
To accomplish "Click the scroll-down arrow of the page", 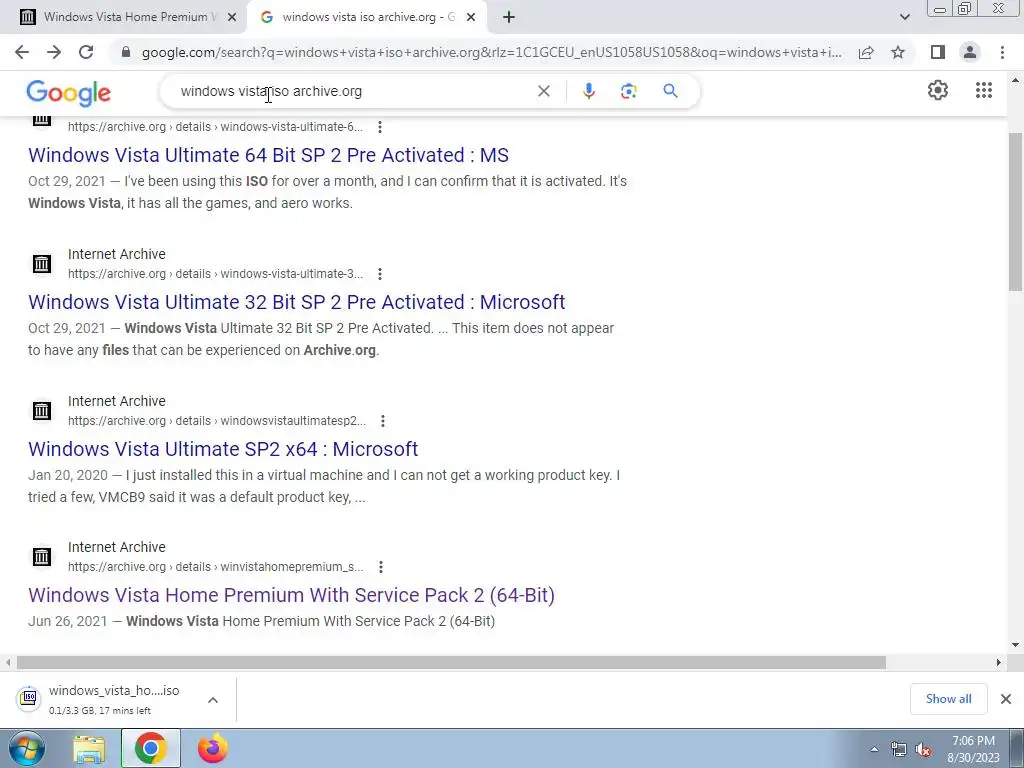I will click(1015, 645).
